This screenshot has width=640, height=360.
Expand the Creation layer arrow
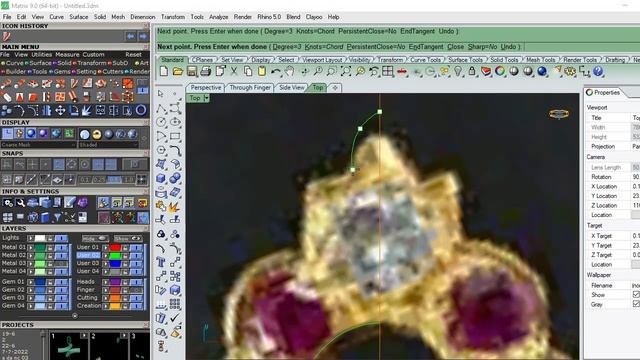click(106, 306)
